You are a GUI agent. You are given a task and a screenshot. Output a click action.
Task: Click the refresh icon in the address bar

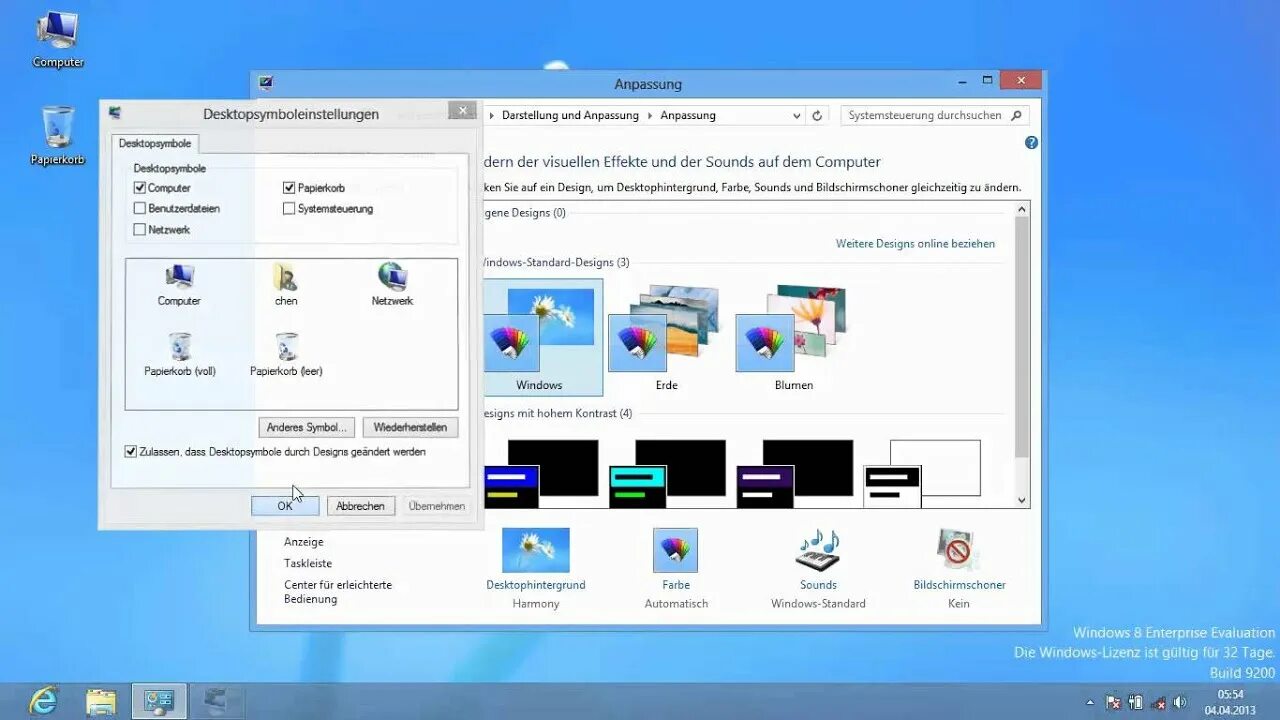tap(817, 116)
